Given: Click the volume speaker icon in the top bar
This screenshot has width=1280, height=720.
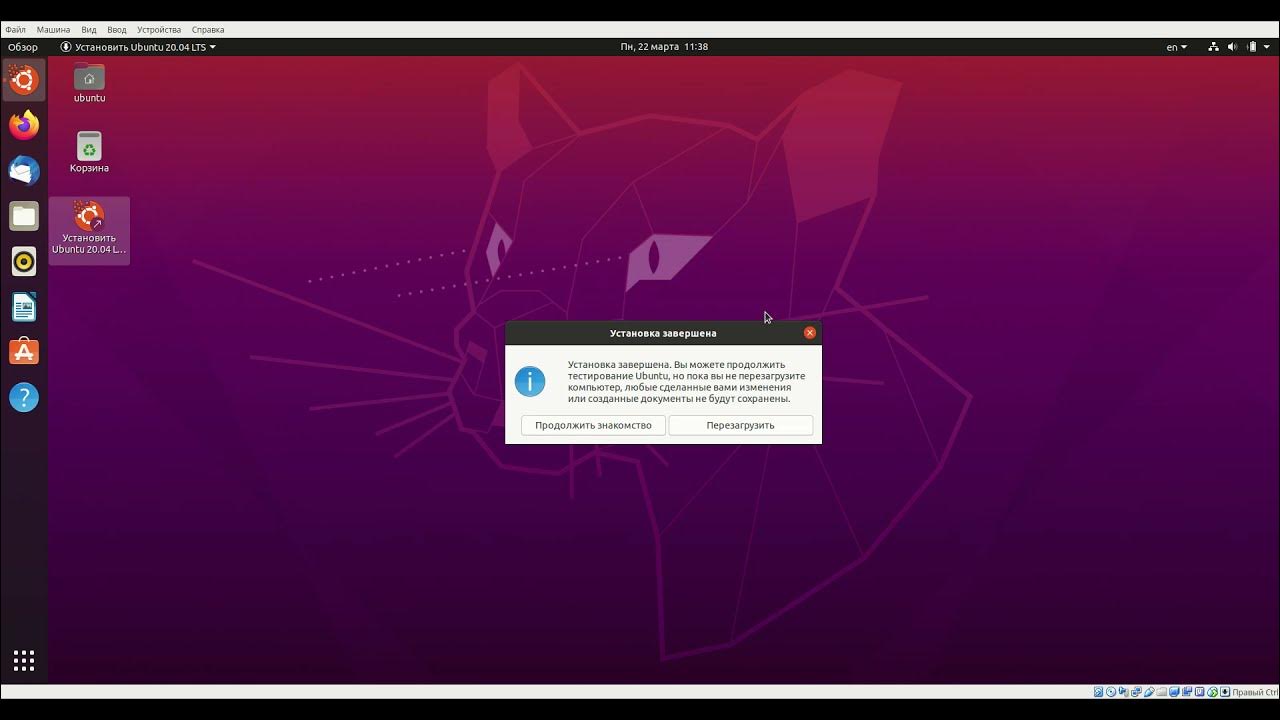Looking at the screenshot, I should [1233, 47].
